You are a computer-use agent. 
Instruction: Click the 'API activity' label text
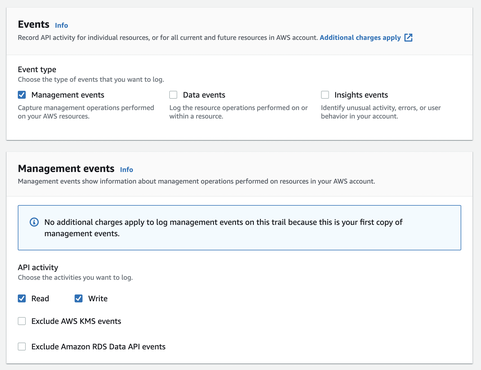point(38,267)
